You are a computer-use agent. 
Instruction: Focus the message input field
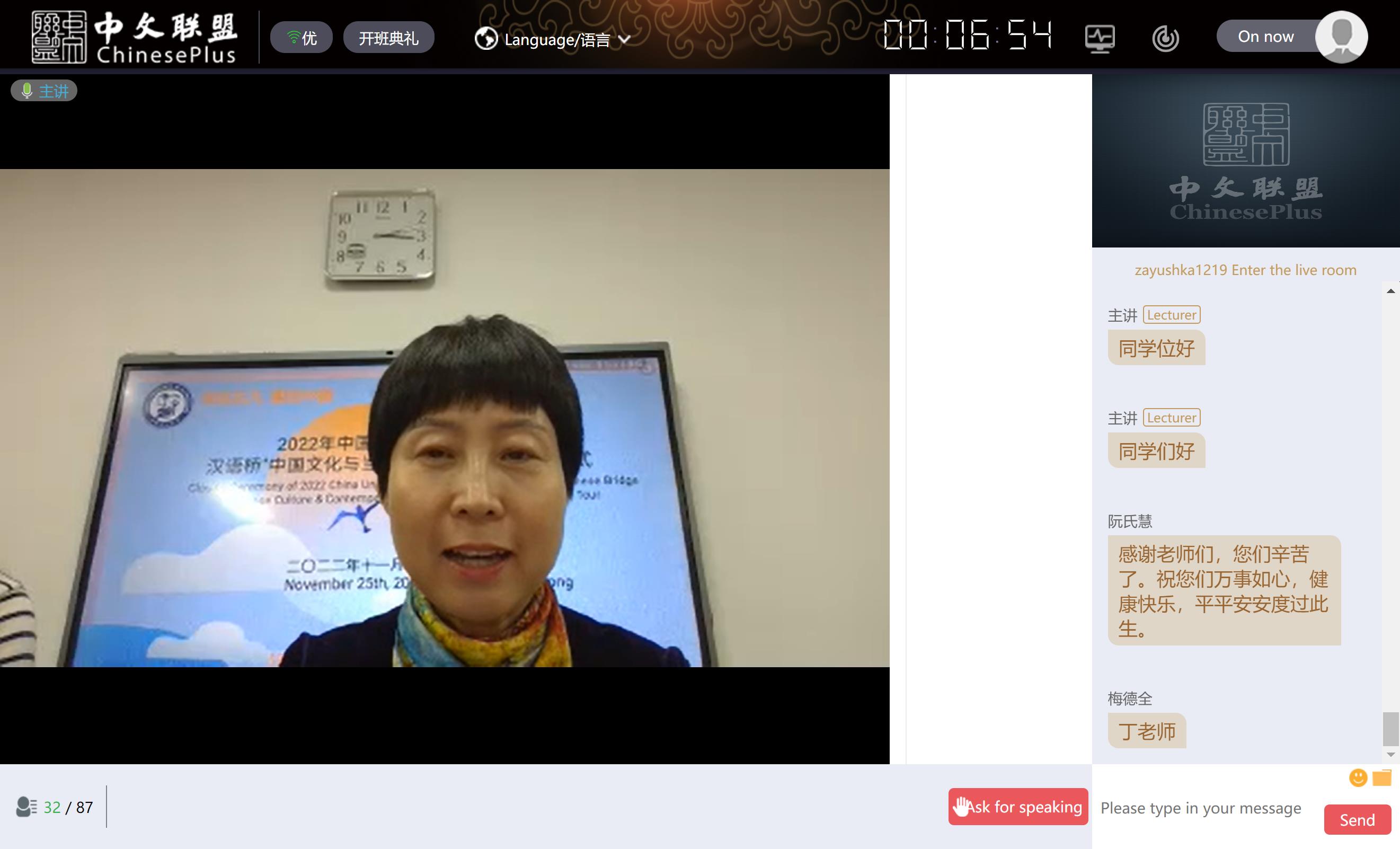coord(1200,808)
